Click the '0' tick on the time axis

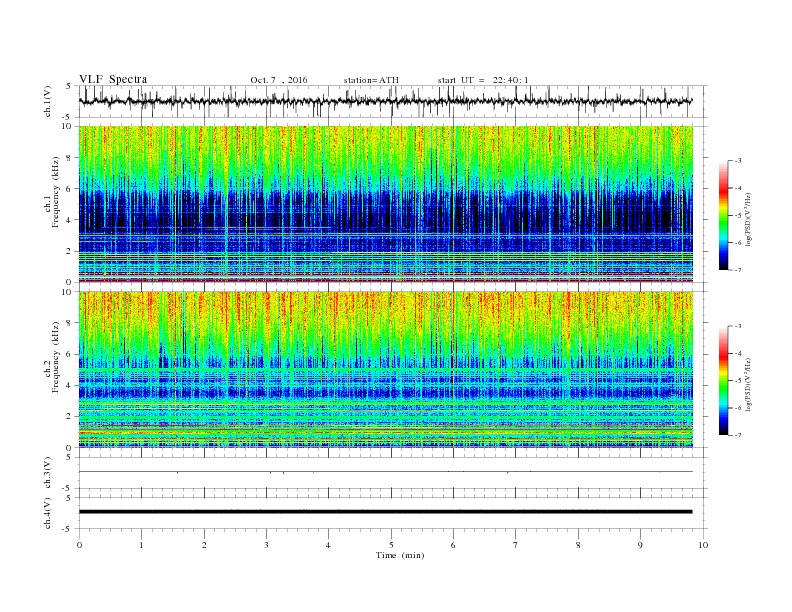click(79, 545)
